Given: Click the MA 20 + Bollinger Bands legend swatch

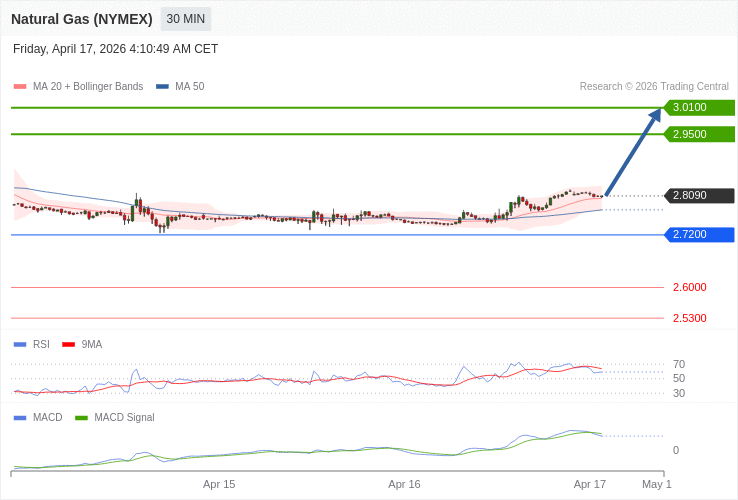Looking at the screenshot, I should click(20, 87).
